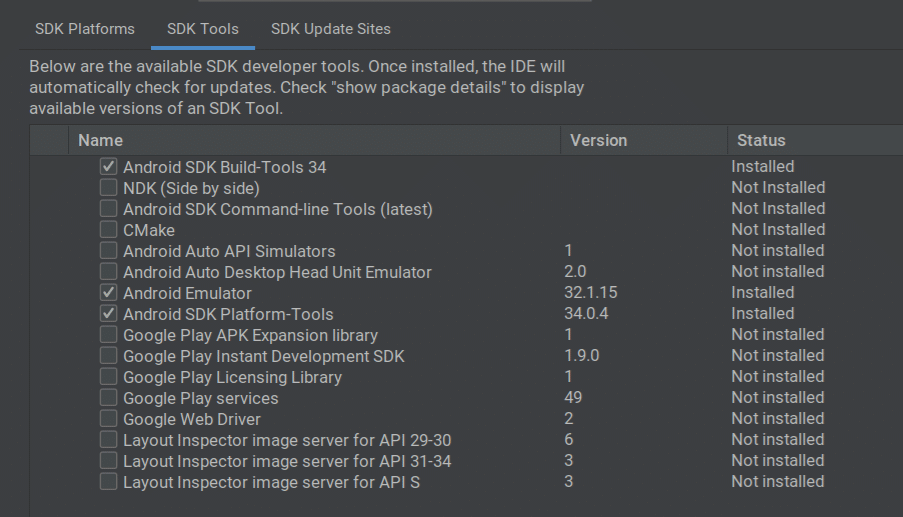Image resolution: width=903 pixels, height=517 pixels.
Task: Select the NDK (Side by side) row name
Action: (x=191, y=189)
